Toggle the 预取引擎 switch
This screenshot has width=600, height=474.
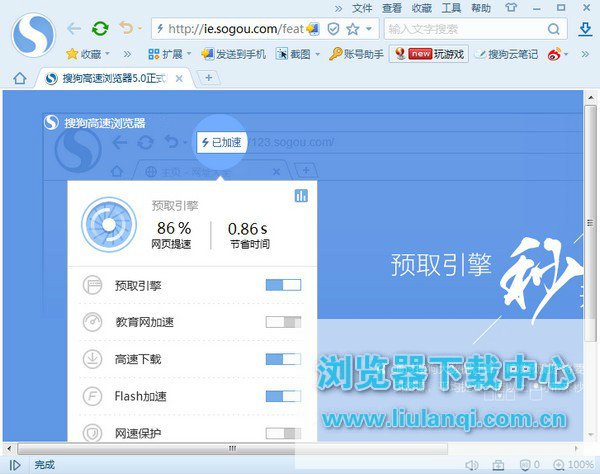[x=283, y=285]
